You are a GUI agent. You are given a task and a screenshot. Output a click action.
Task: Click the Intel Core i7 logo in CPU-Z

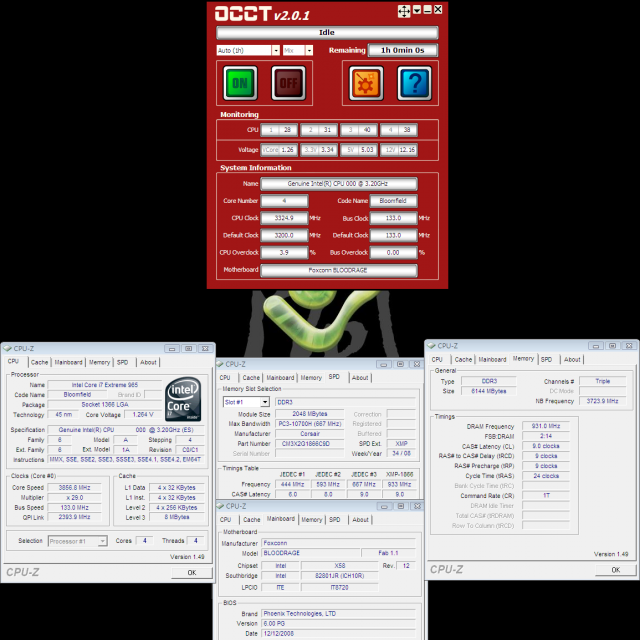183,399
